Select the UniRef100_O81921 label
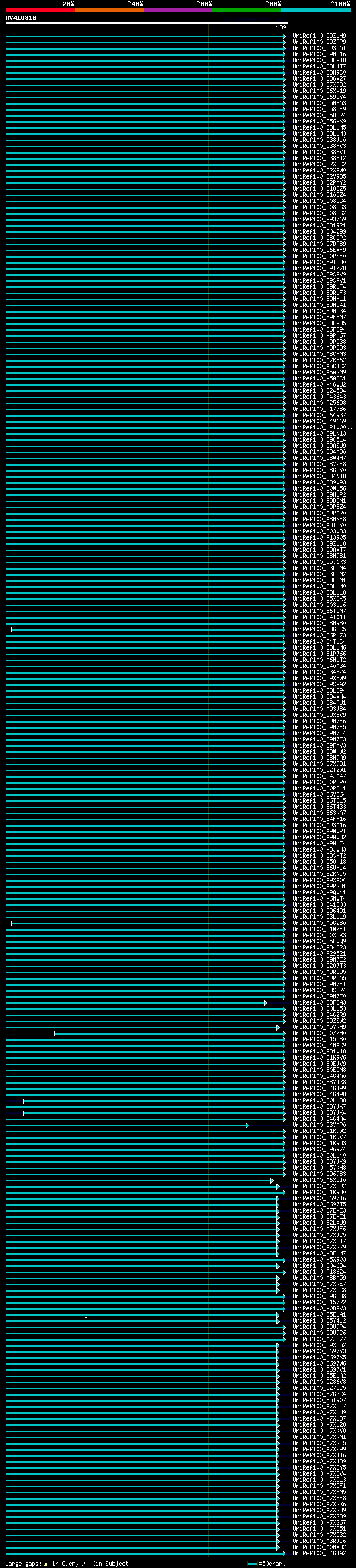This screenshot has height=1568, width=356. (319, 226)
